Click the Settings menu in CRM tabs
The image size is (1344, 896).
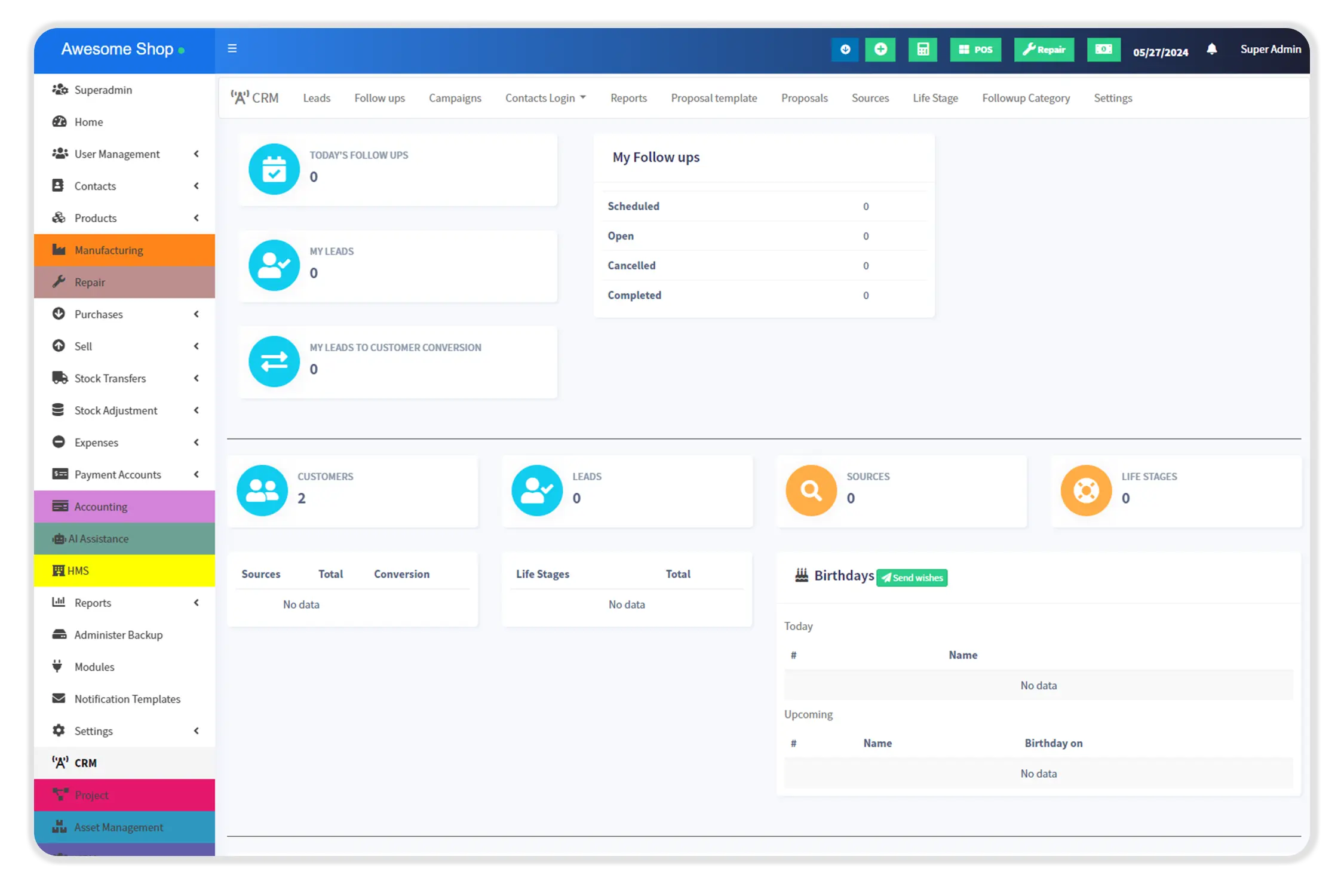1113,97
